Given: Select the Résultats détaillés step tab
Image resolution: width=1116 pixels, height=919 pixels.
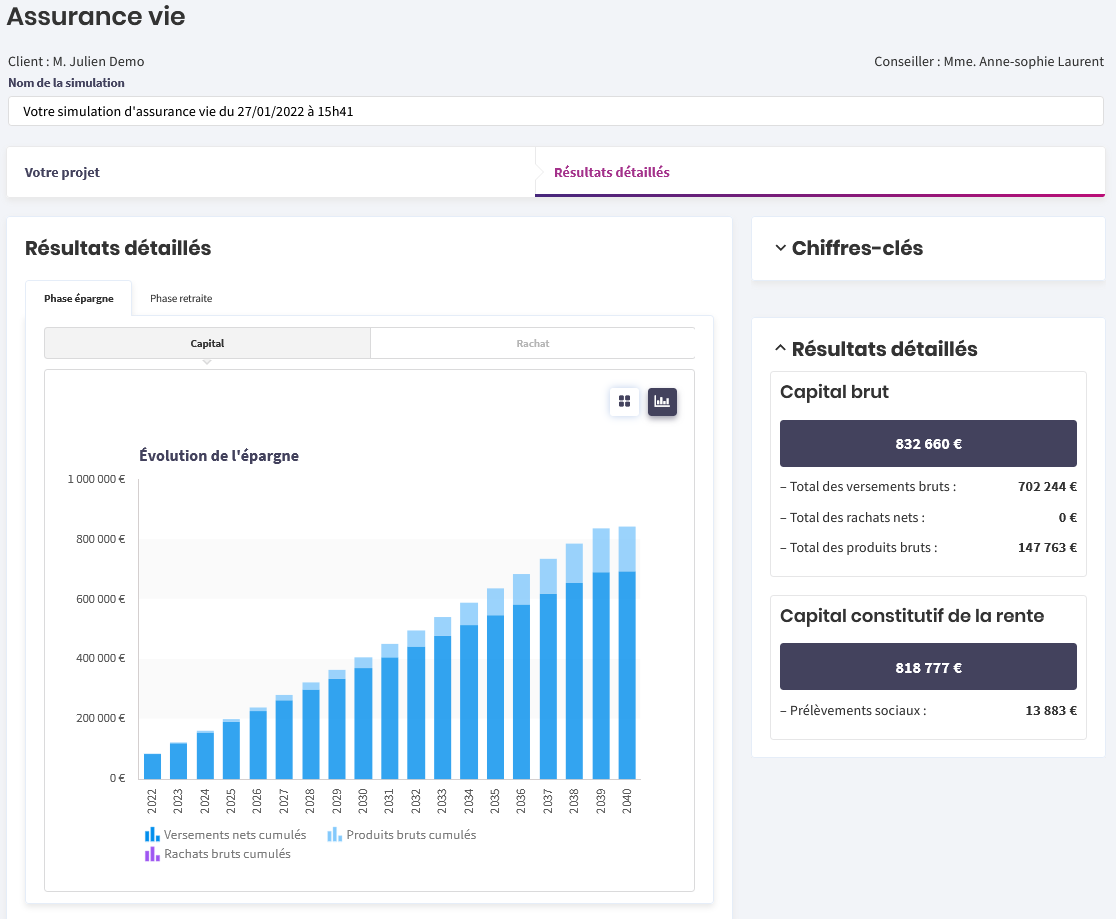Looking at the screenshot, I should point(820,172).
